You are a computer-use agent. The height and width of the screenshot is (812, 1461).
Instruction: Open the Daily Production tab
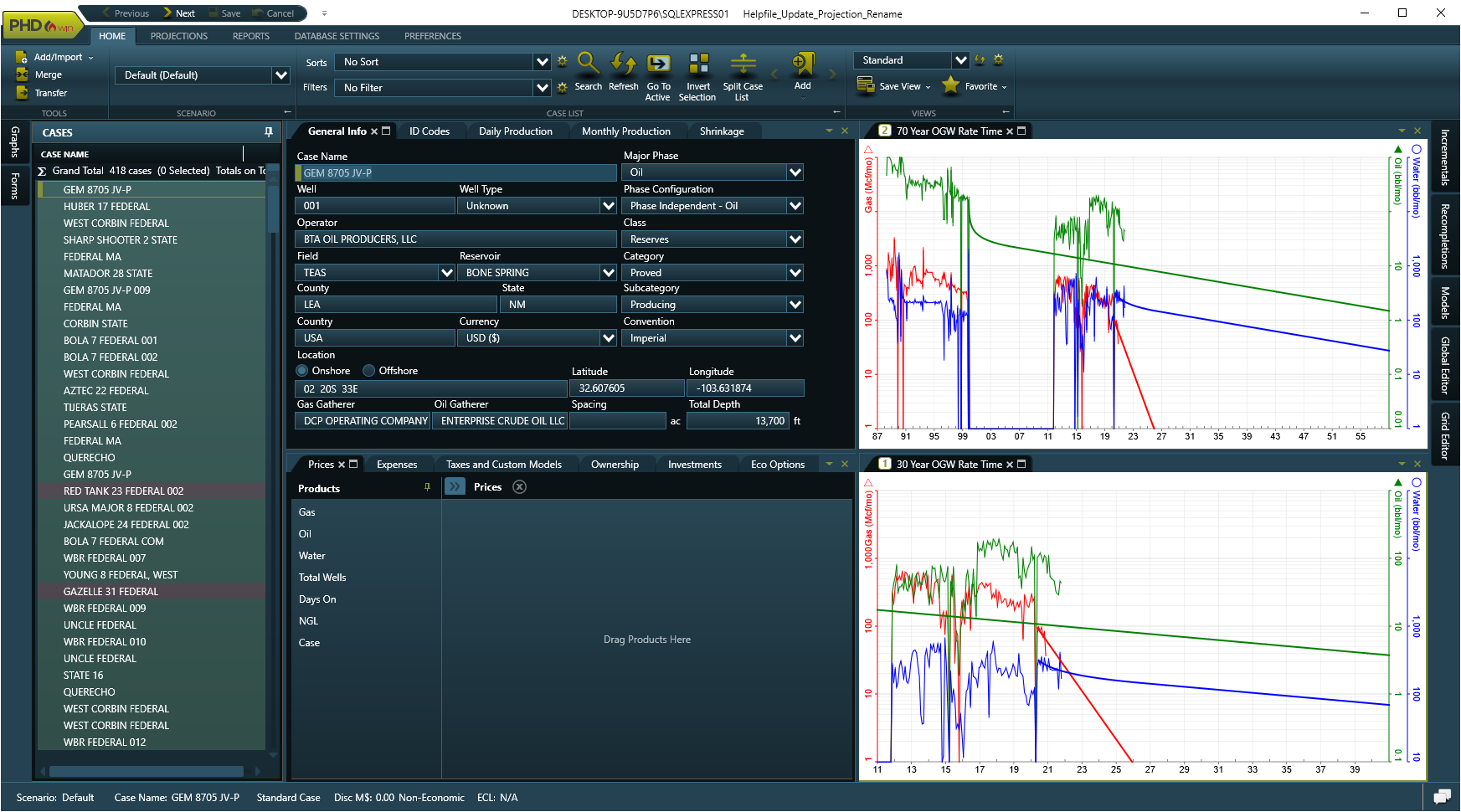point(516,131)
